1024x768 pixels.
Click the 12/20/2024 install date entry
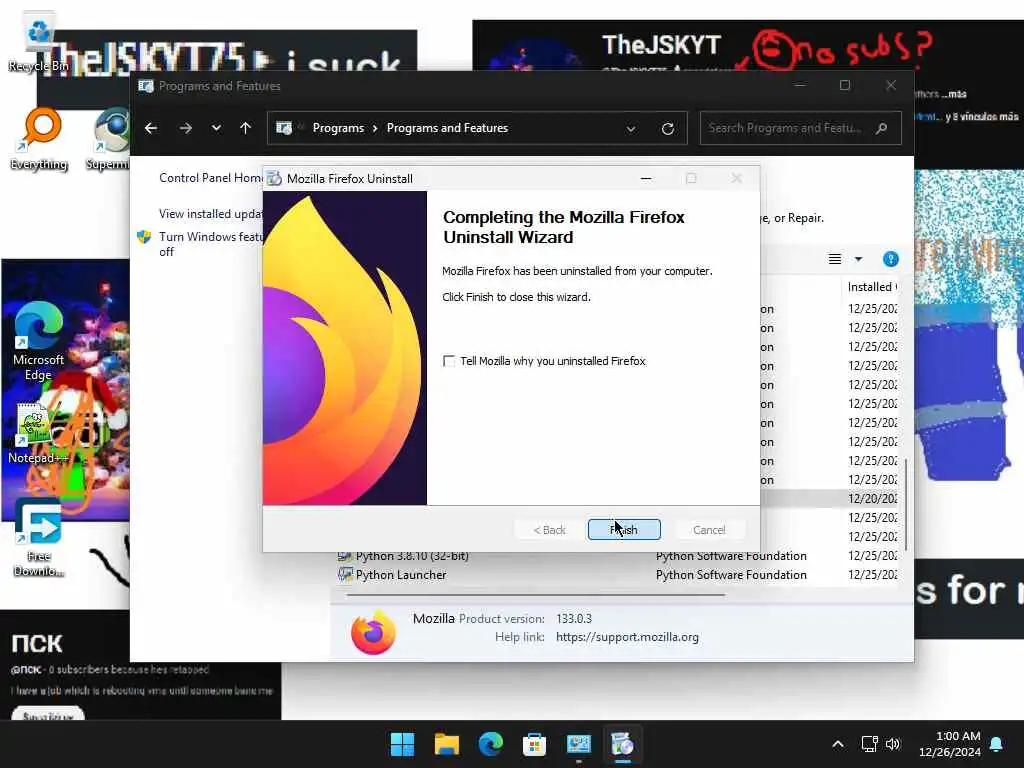(872, 498)
